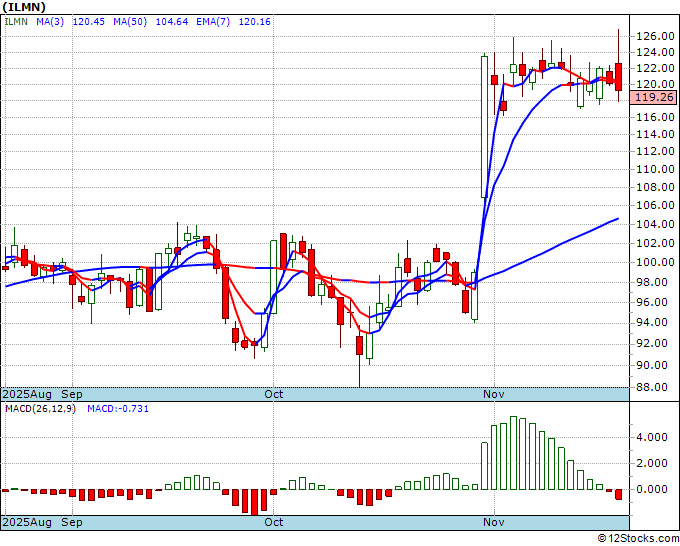Click the 122.00 price axis label

[x=655, y=69]
